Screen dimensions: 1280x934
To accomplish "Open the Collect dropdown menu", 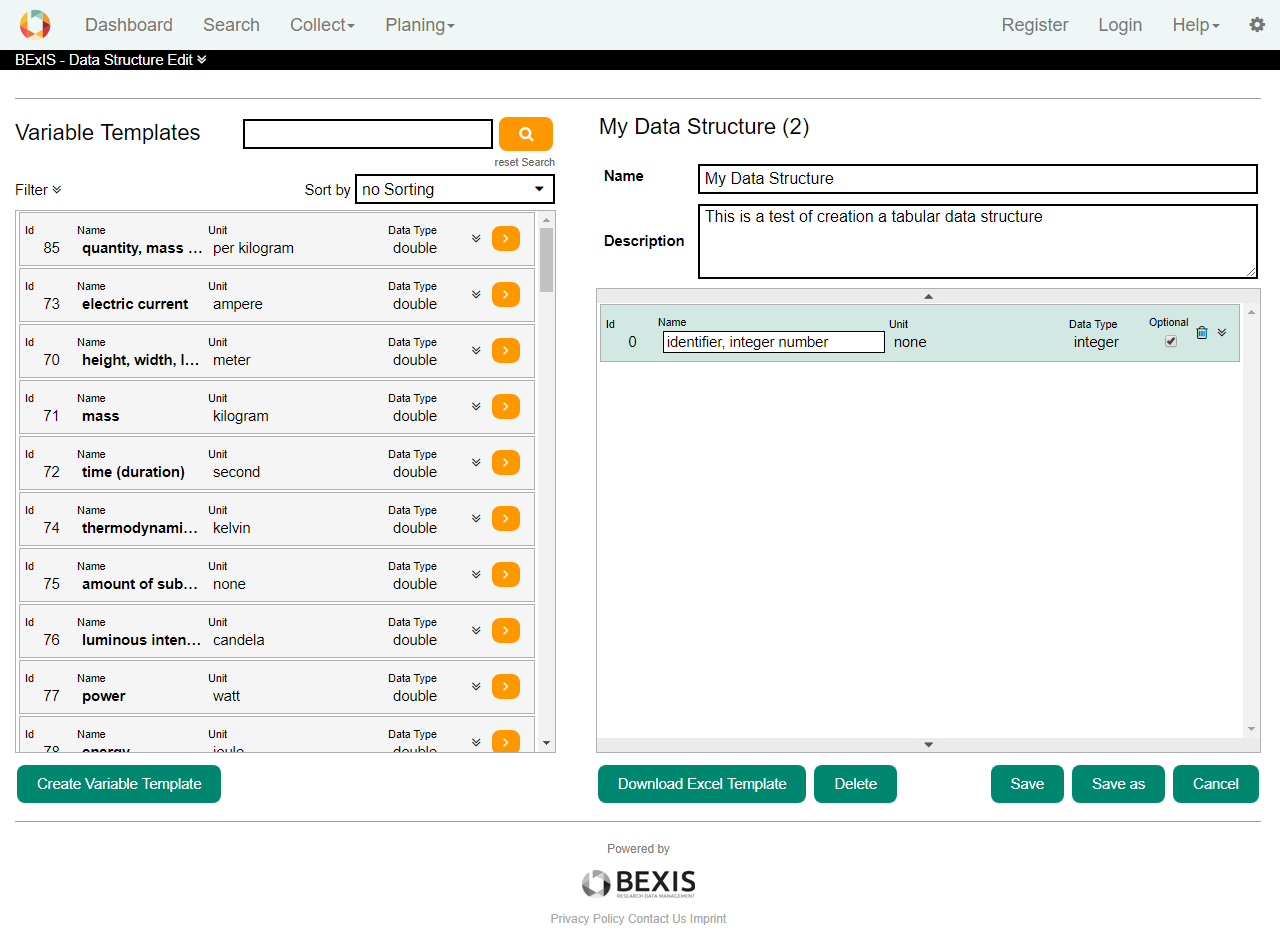I will tap(322, 25).
